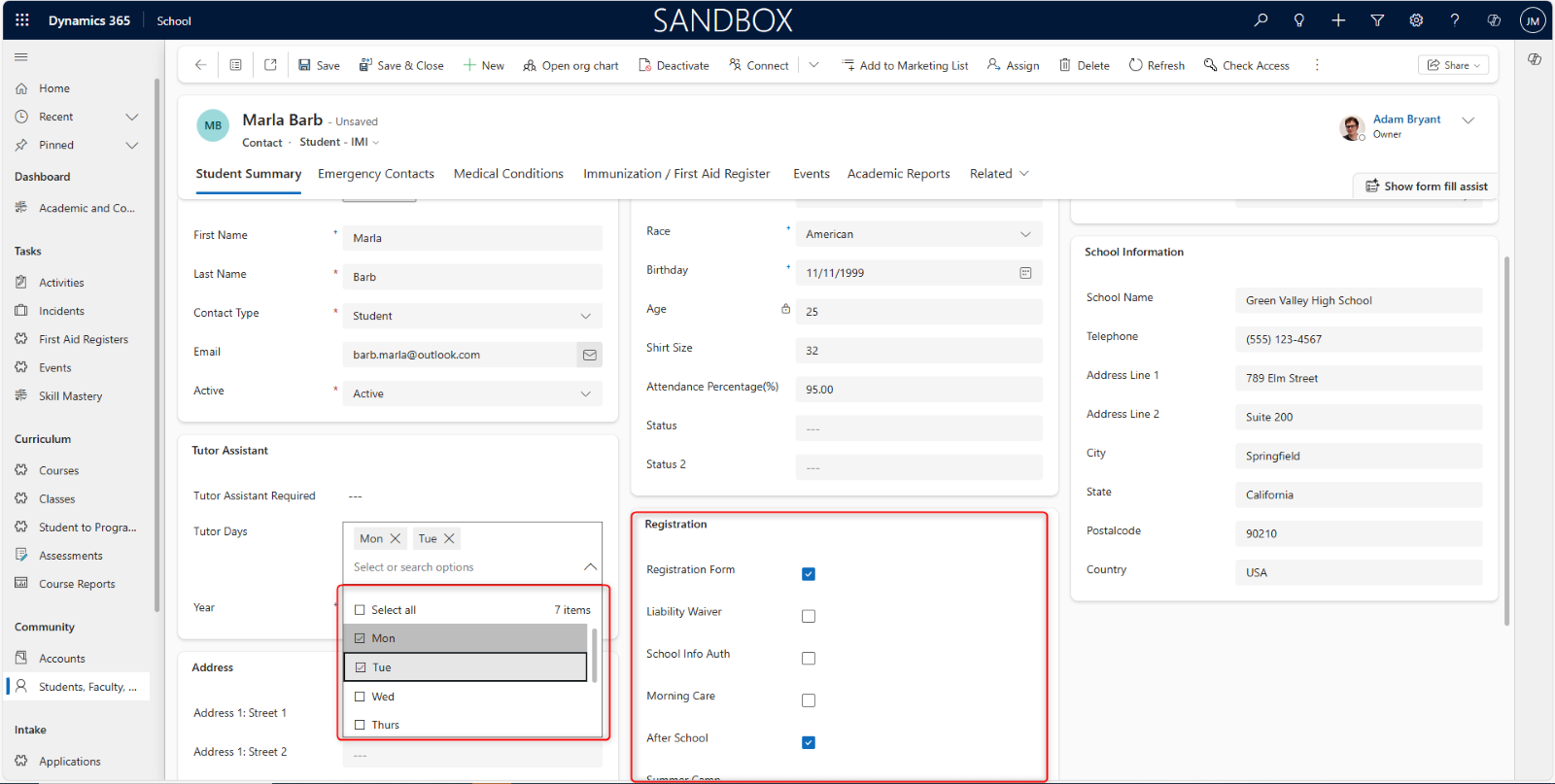
Task: Expand the Recent section in sidebar
Action: [x=132, y=117]
